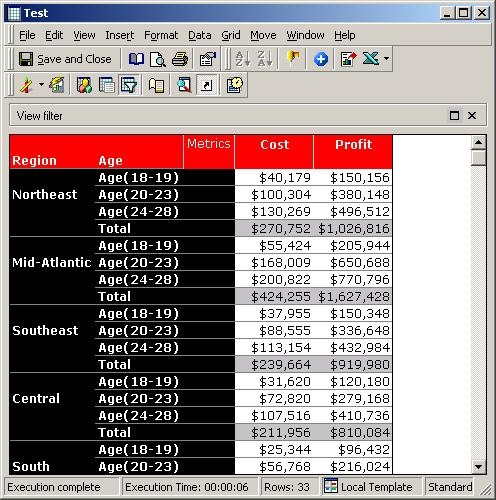
Task: Close the View filter panel
Action: point(472,116)
